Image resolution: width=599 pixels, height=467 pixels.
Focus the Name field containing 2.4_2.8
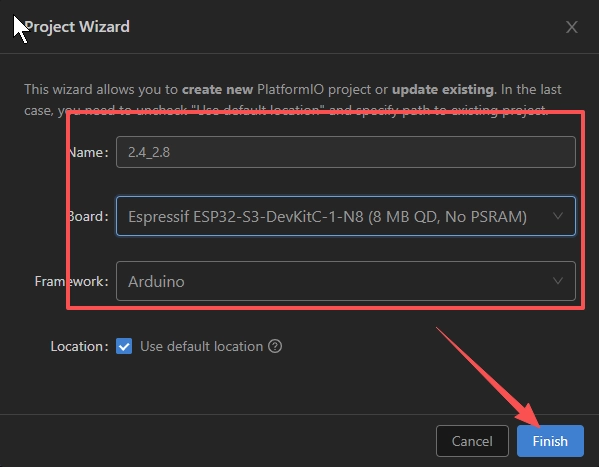click(346, 152)
